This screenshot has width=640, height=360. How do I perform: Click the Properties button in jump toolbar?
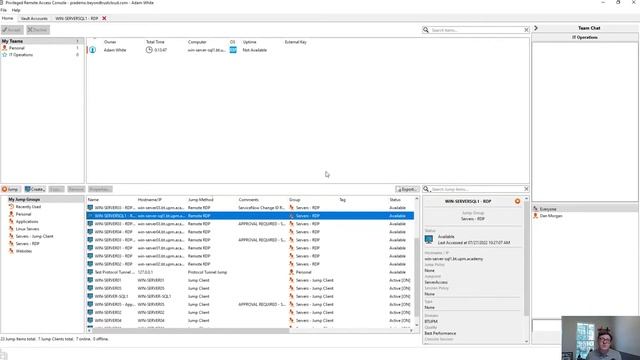click(x=100, y=189)
